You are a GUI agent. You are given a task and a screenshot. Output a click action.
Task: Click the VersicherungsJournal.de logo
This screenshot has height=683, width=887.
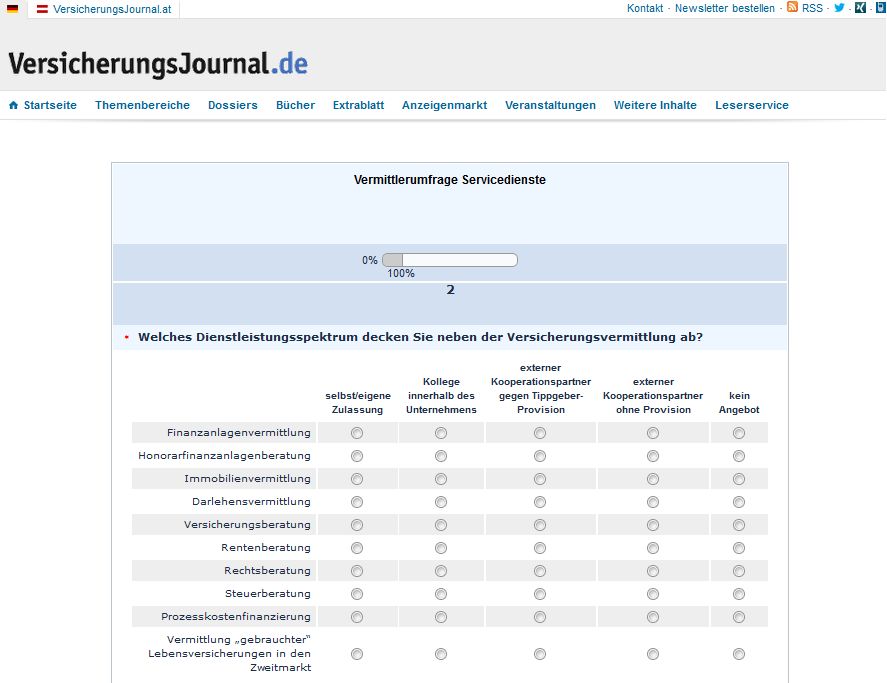point(160,62)
